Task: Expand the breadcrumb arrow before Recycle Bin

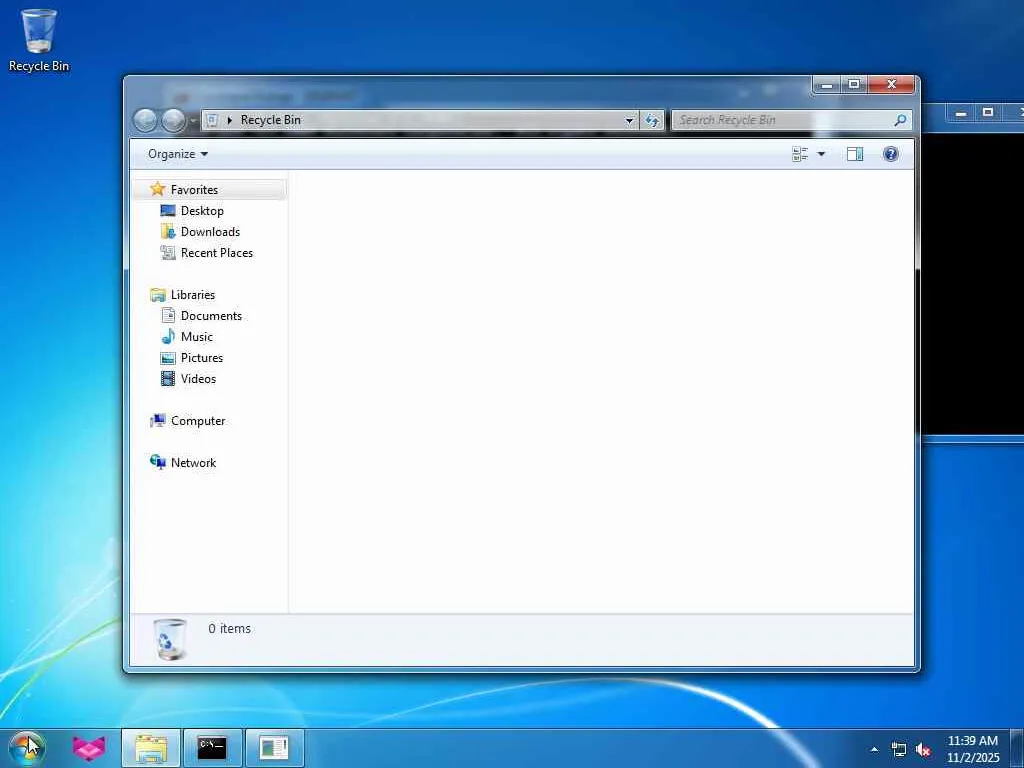Action: (229, 120)
